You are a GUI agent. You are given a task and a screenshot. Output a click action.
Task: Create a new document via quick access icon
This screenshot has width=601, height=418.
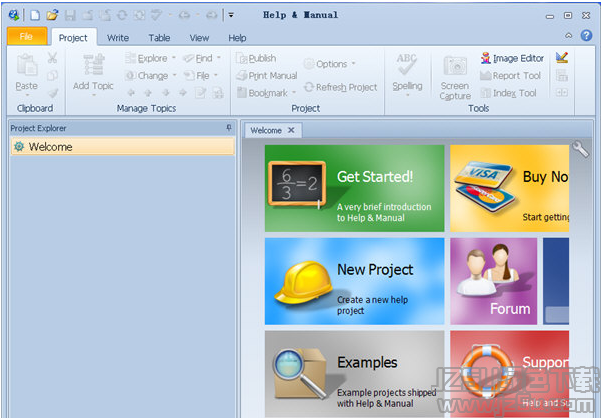35,15
